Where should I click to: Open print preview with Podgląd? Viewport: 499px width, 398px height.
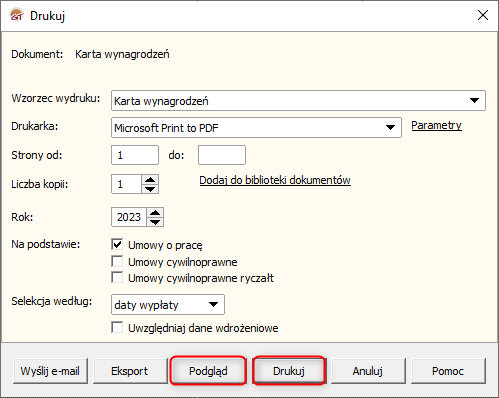click(208, 371)
